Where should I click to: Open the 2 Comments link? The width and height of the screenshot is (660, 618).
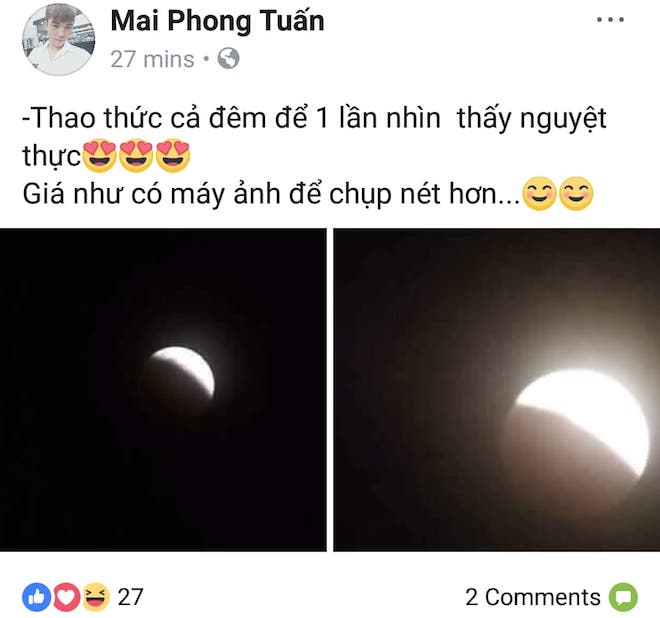click(532, 597)
